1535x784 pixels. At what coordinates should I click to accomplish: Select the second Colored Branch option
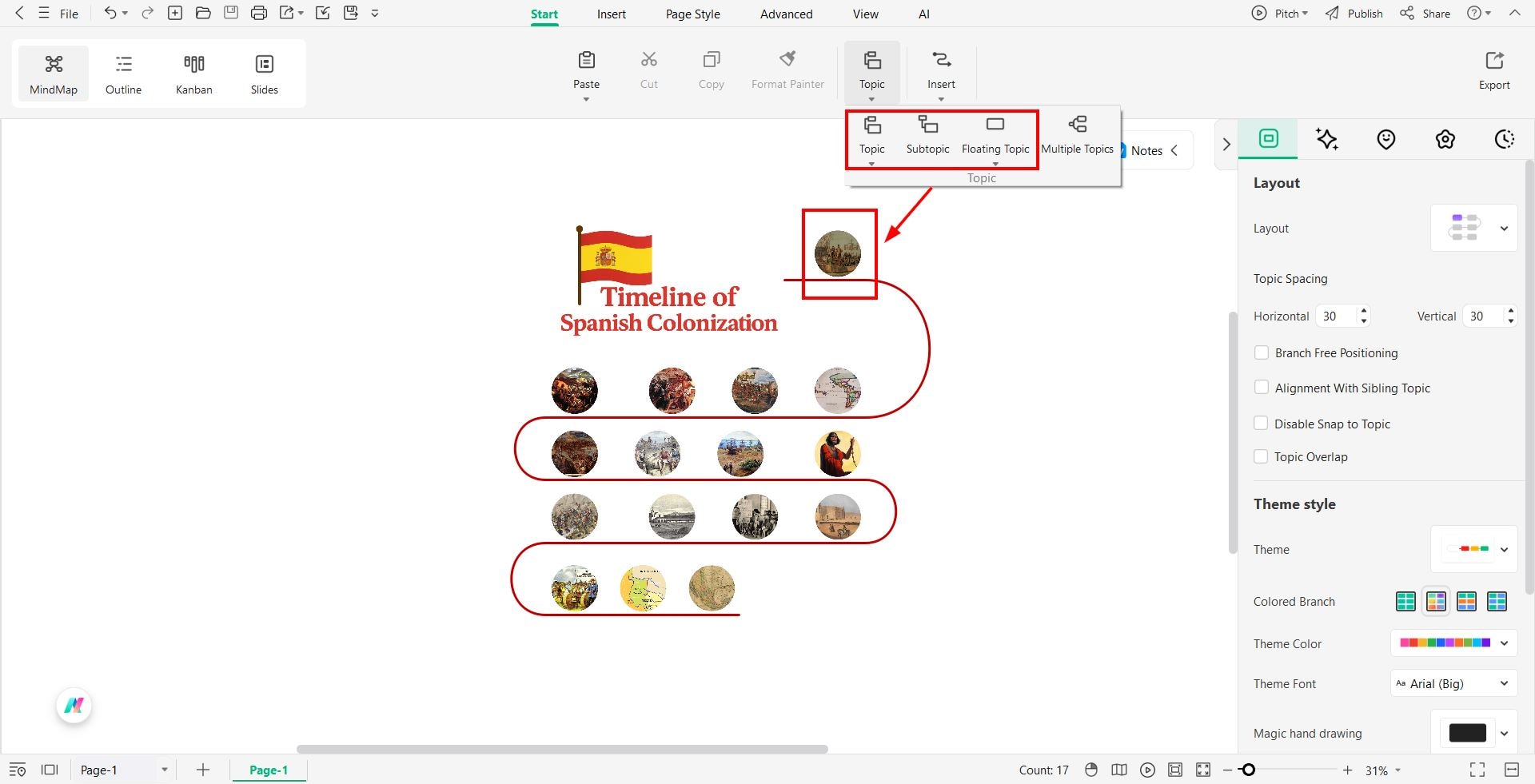(1436, 601)
